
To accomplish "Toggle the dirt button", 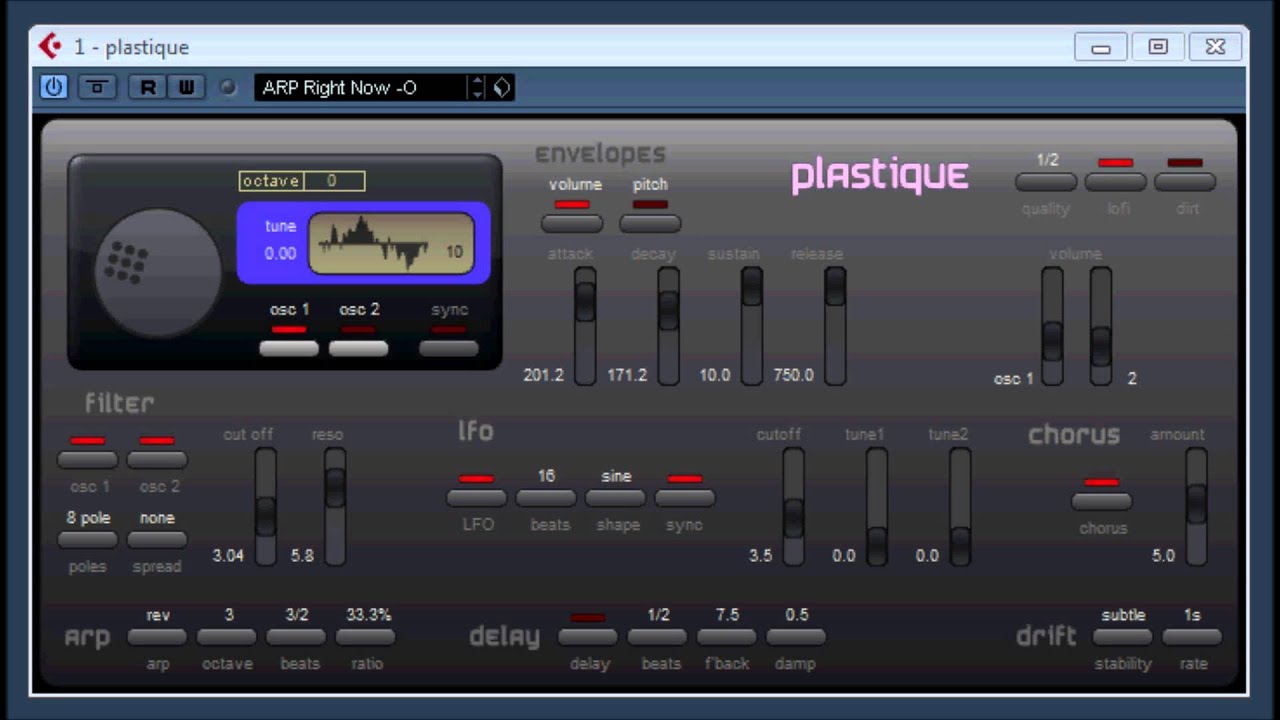I will point(1185,182).
